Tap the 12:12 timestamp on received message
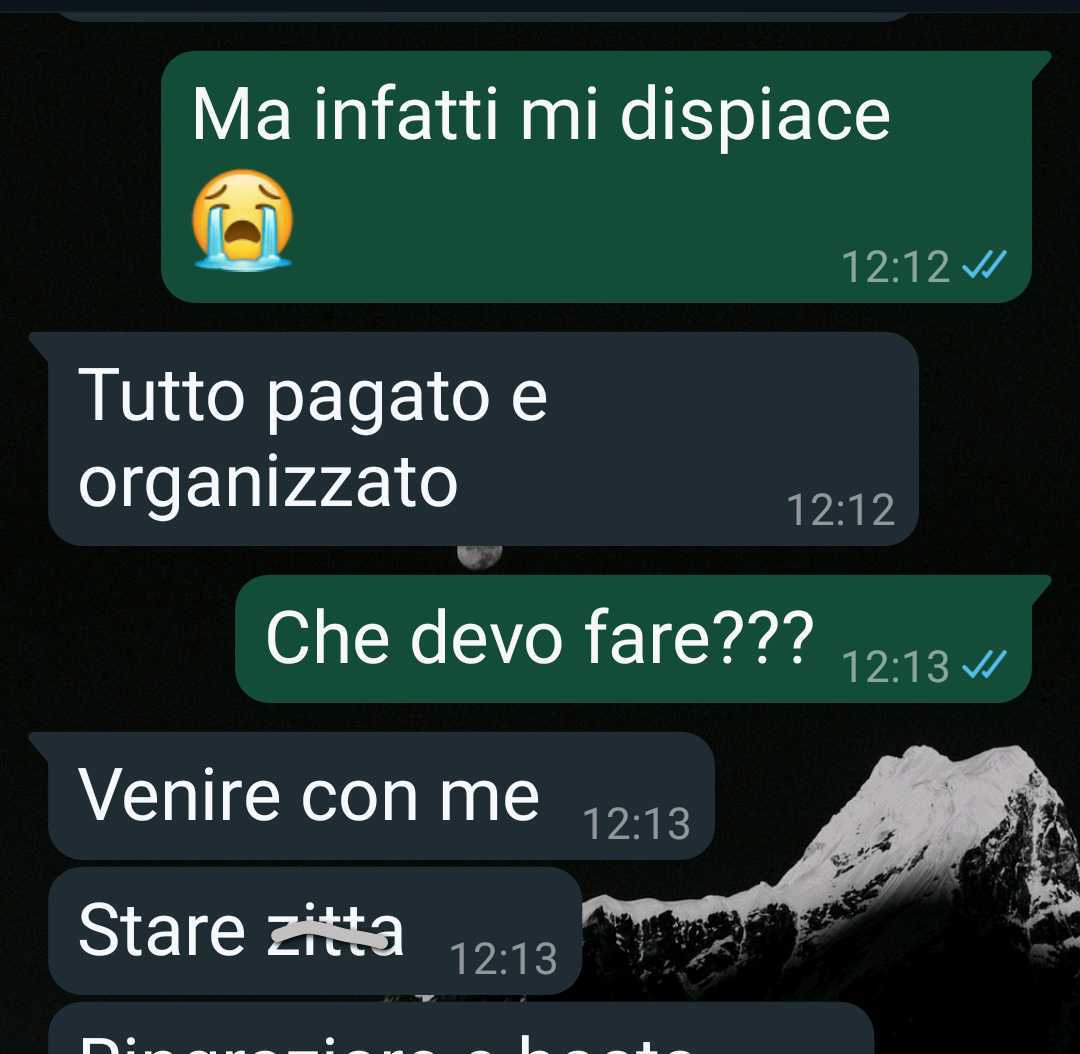The height and width of the screenshot is (1054, 1080). tap(840, 510)
